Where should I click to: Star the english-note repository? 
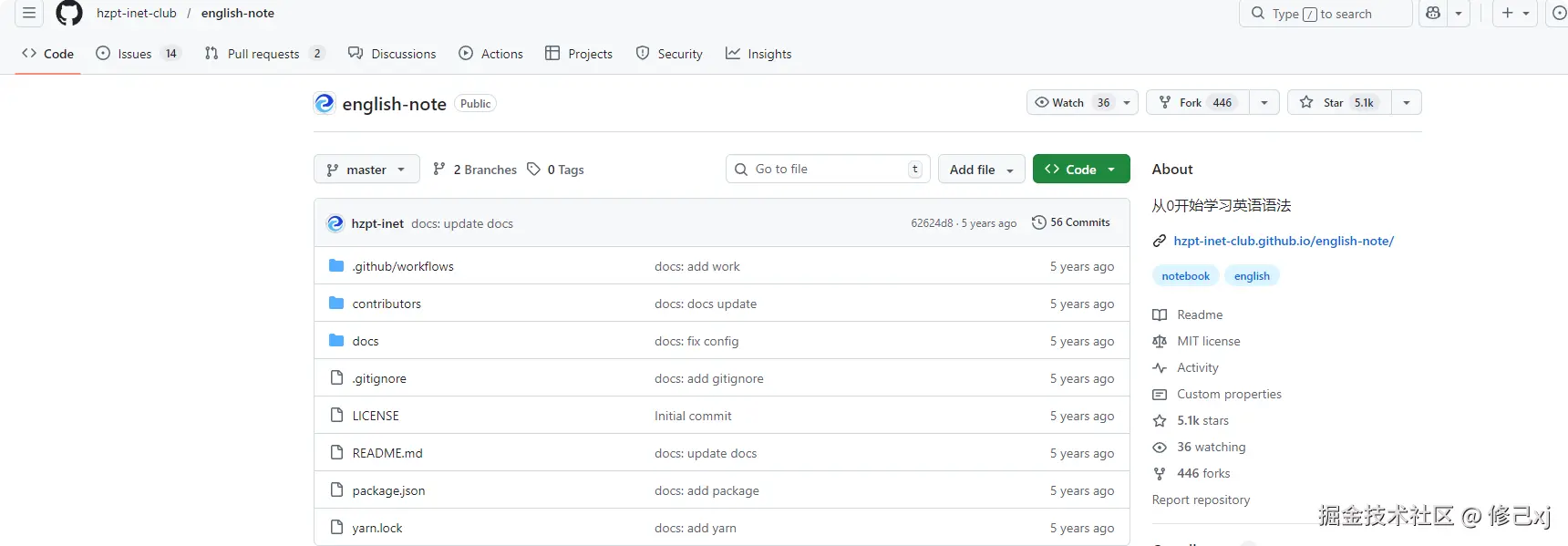pos(1338,102)
